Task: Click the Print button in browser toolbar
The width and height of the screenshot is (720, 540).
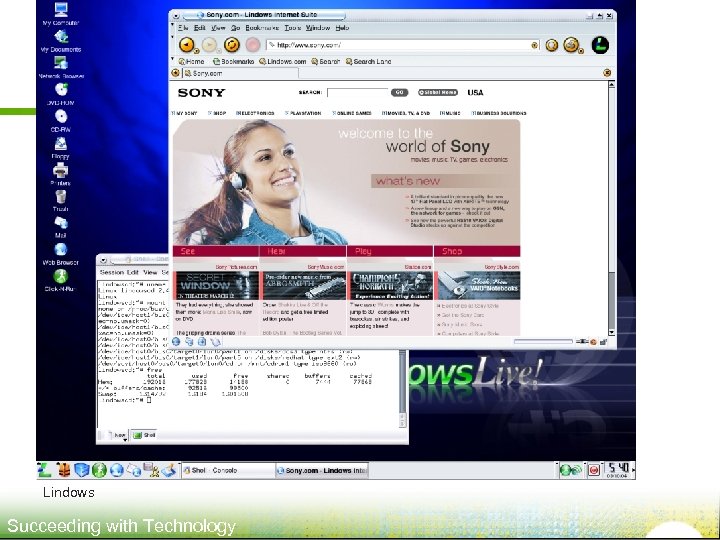Action: click(x=571, y=45)
